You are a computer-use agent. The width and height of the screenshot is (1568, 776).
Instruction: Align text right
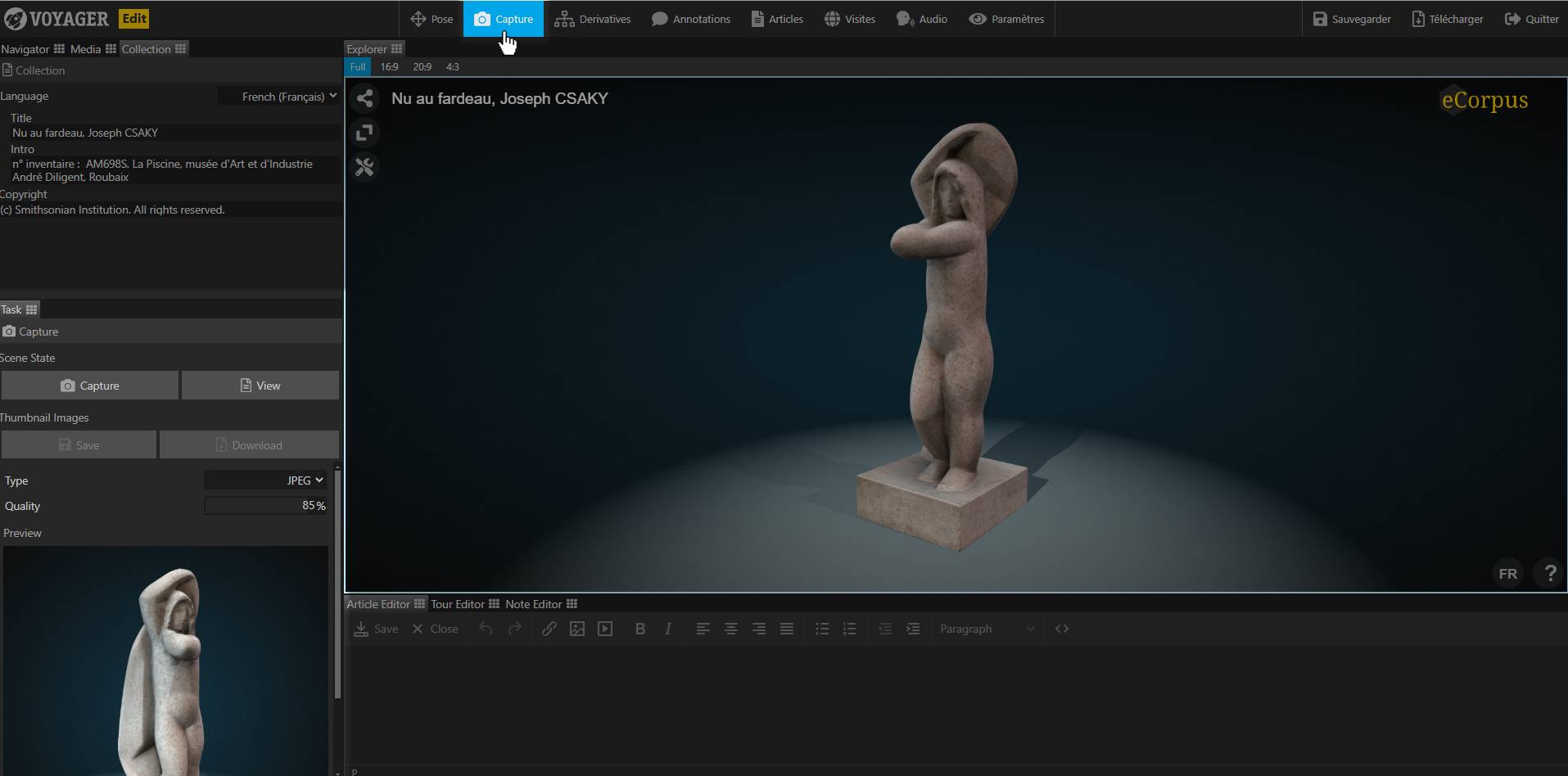[x=759, y=629]
